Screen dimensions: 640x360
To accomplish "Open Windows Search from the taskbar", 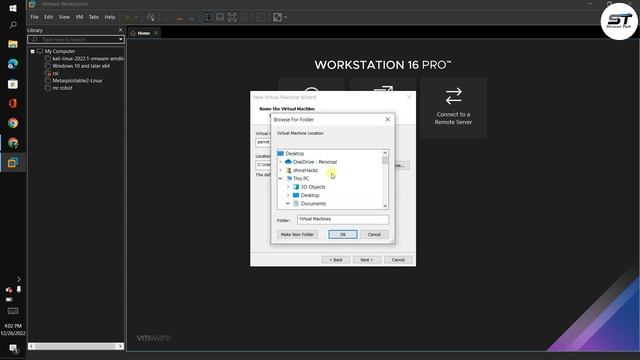I will (13, 25).
